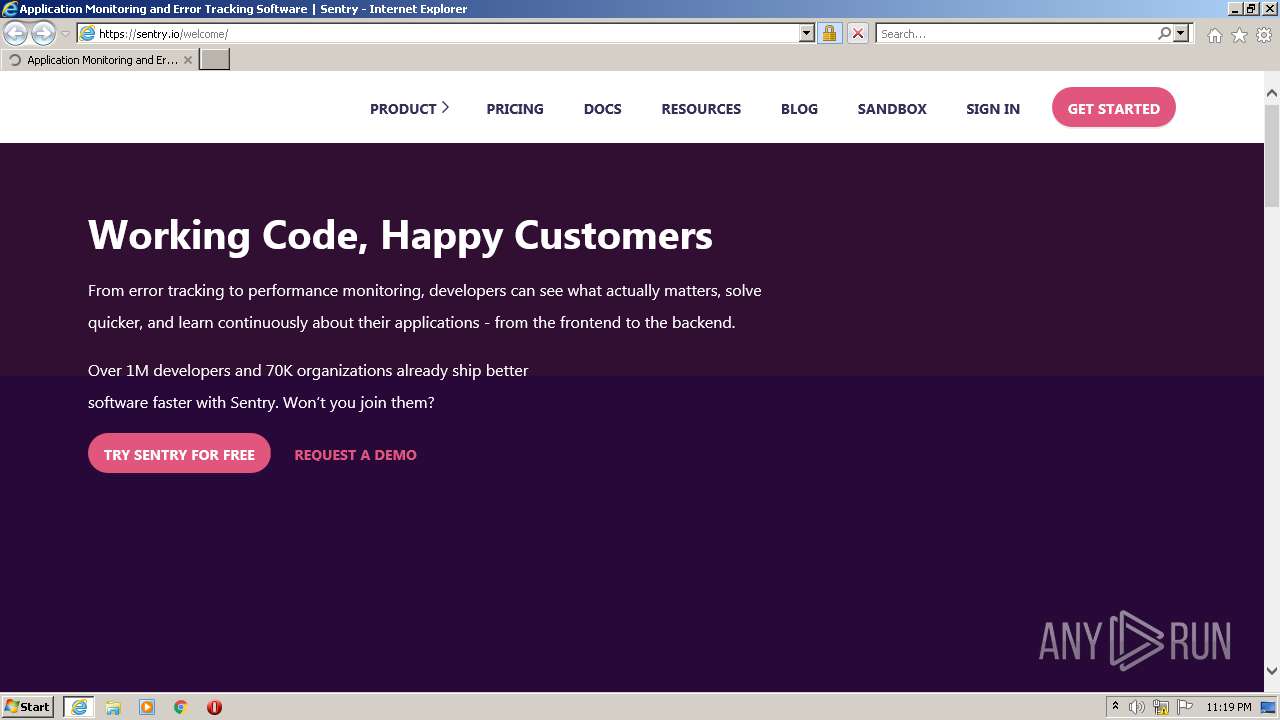Click the page scrollbar down arrow
Viewport: 1280px width, 720px height.
click(x=1272, y=671)
